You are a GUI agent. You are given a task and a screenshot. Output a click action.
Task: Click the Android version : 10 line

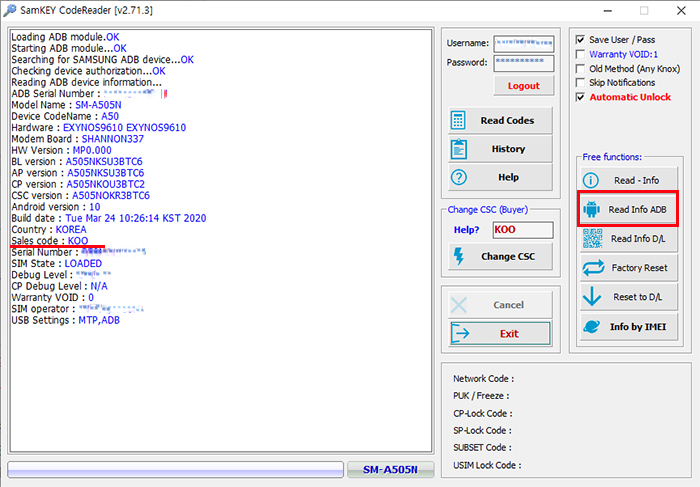point(55,207)
